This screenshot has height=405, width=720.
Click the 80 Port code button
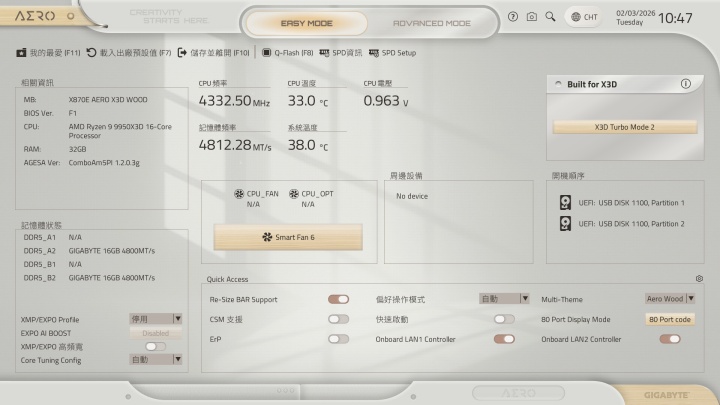670,320
